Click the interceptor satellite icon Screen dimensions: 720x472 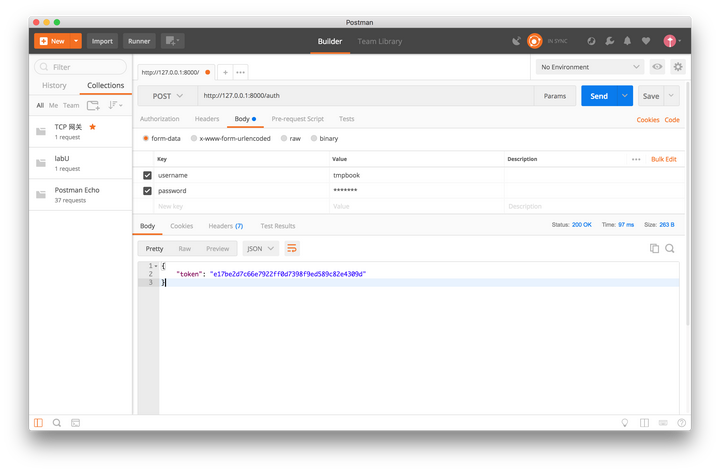pyautogui.click(x=517, y=41)
